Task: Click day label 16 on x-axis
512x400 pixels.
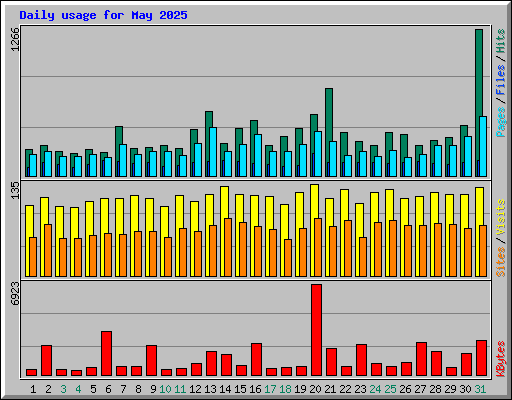Action: click(255, 389)
